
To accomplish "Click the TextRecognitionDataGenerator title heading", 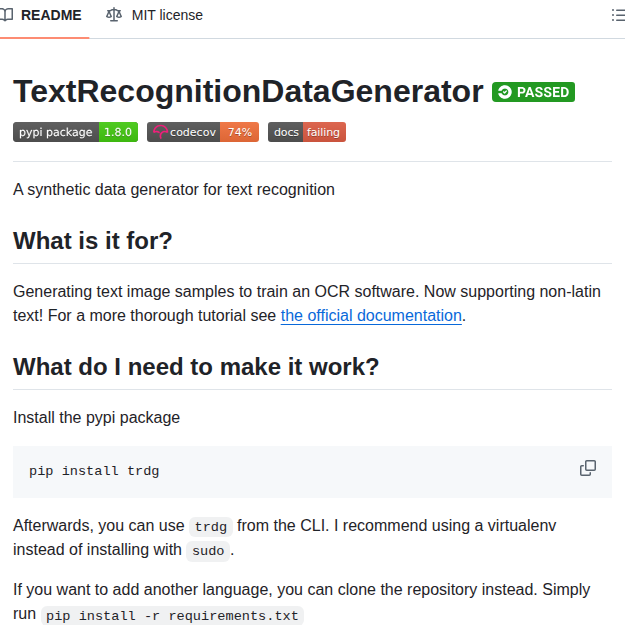I will click(x=248, y=91).
